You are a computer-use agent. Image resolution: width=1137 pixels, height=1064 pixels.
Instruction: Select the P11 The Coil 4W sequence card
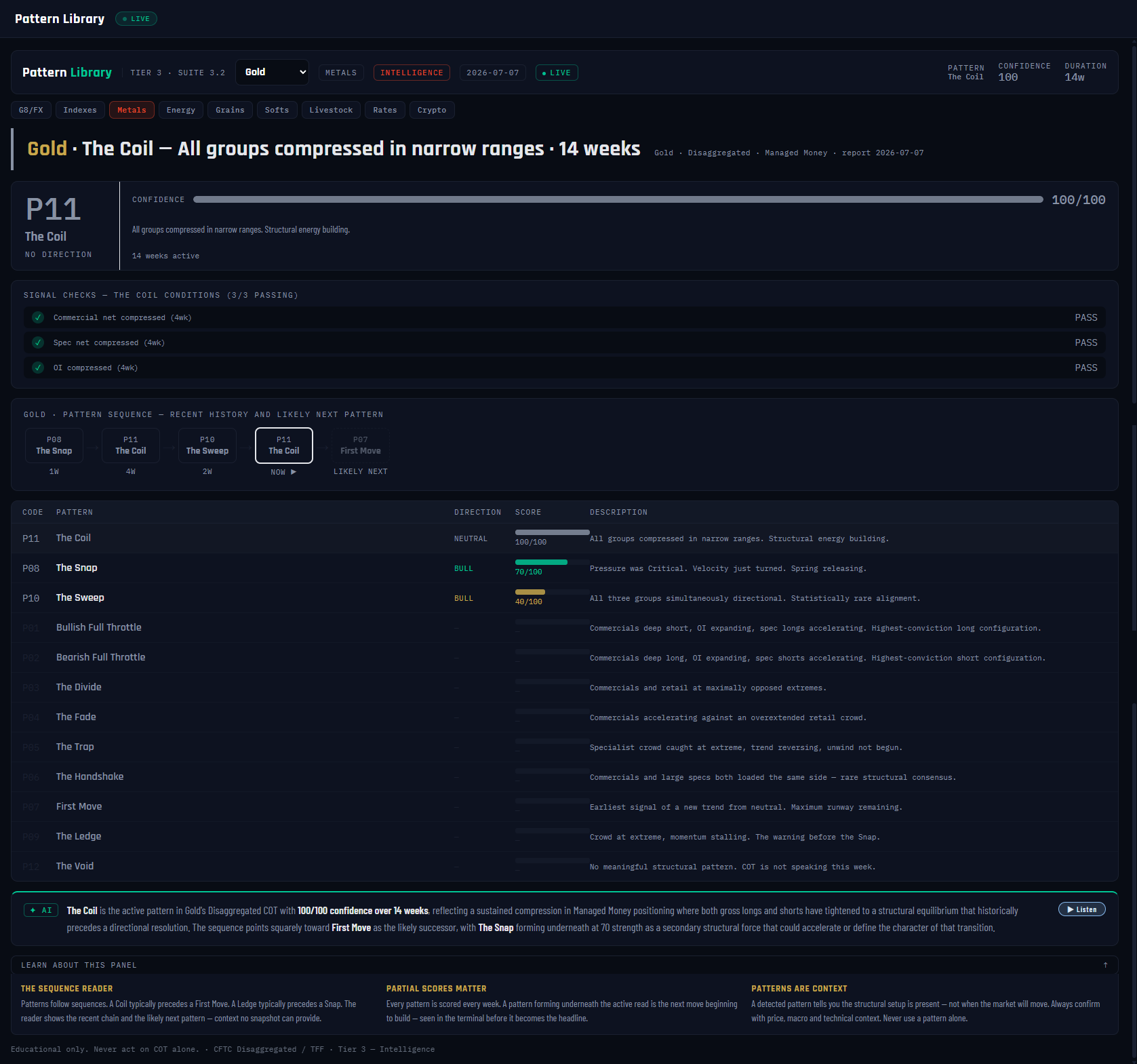[131, 446]
